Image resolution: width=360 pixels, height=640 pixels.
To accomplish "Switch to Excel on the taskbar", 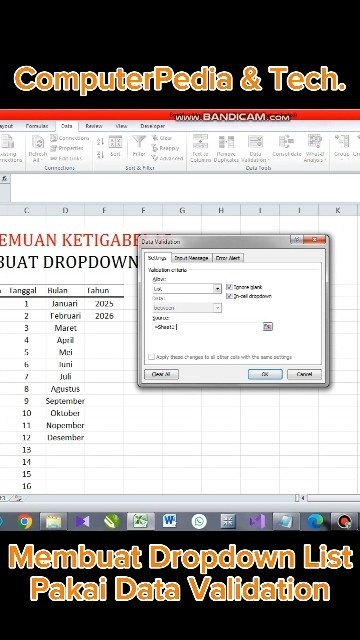I will pos(140,521).
